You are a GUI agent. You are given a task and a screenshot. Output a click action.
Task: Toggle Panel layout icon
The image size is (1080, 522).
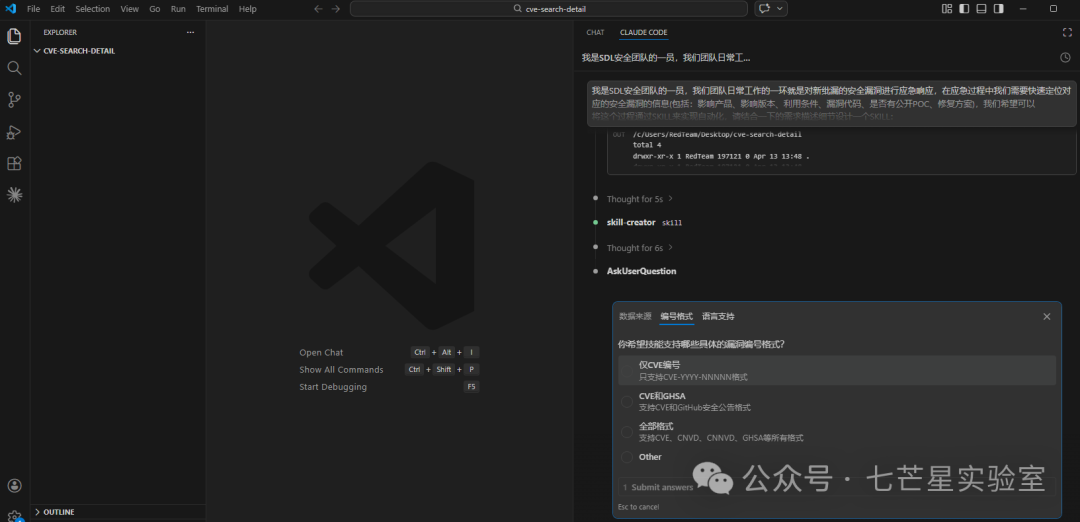point(982,9)
